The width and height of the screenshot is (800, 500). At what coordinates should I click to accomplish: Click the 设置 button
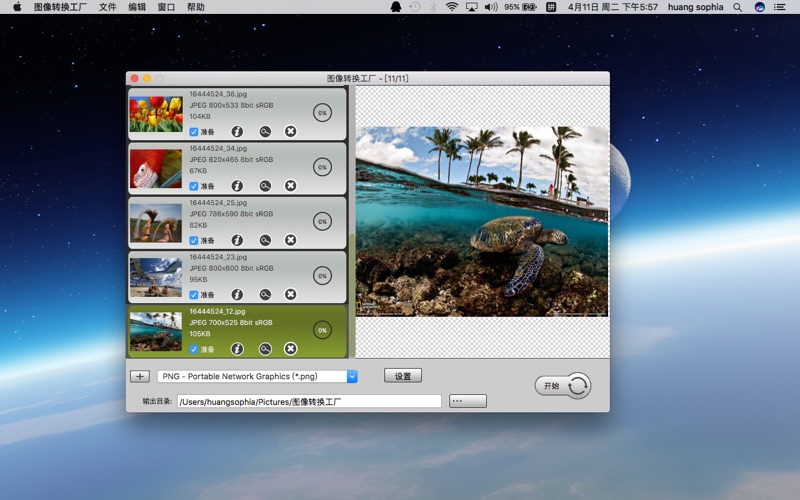(x=403, y=376)
